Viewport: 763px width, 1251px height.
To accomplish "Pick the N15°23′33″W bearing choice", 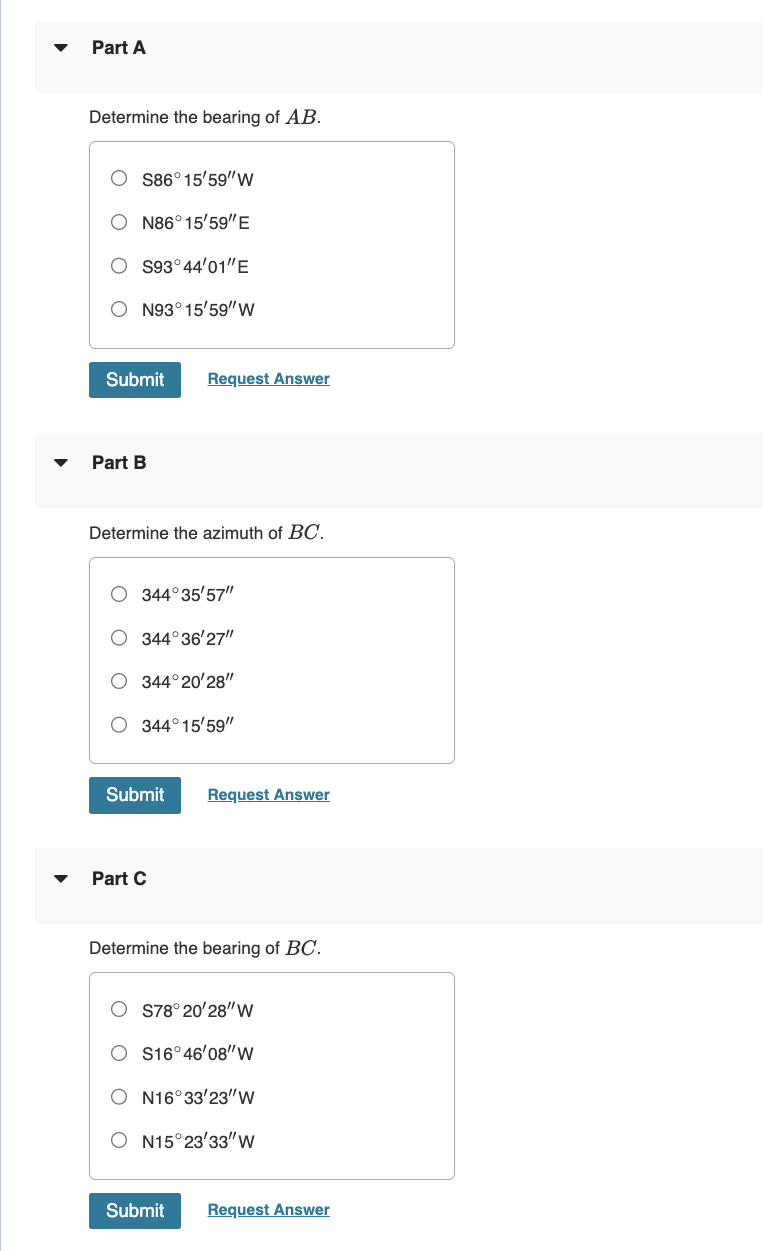I will click(119, 1140).
